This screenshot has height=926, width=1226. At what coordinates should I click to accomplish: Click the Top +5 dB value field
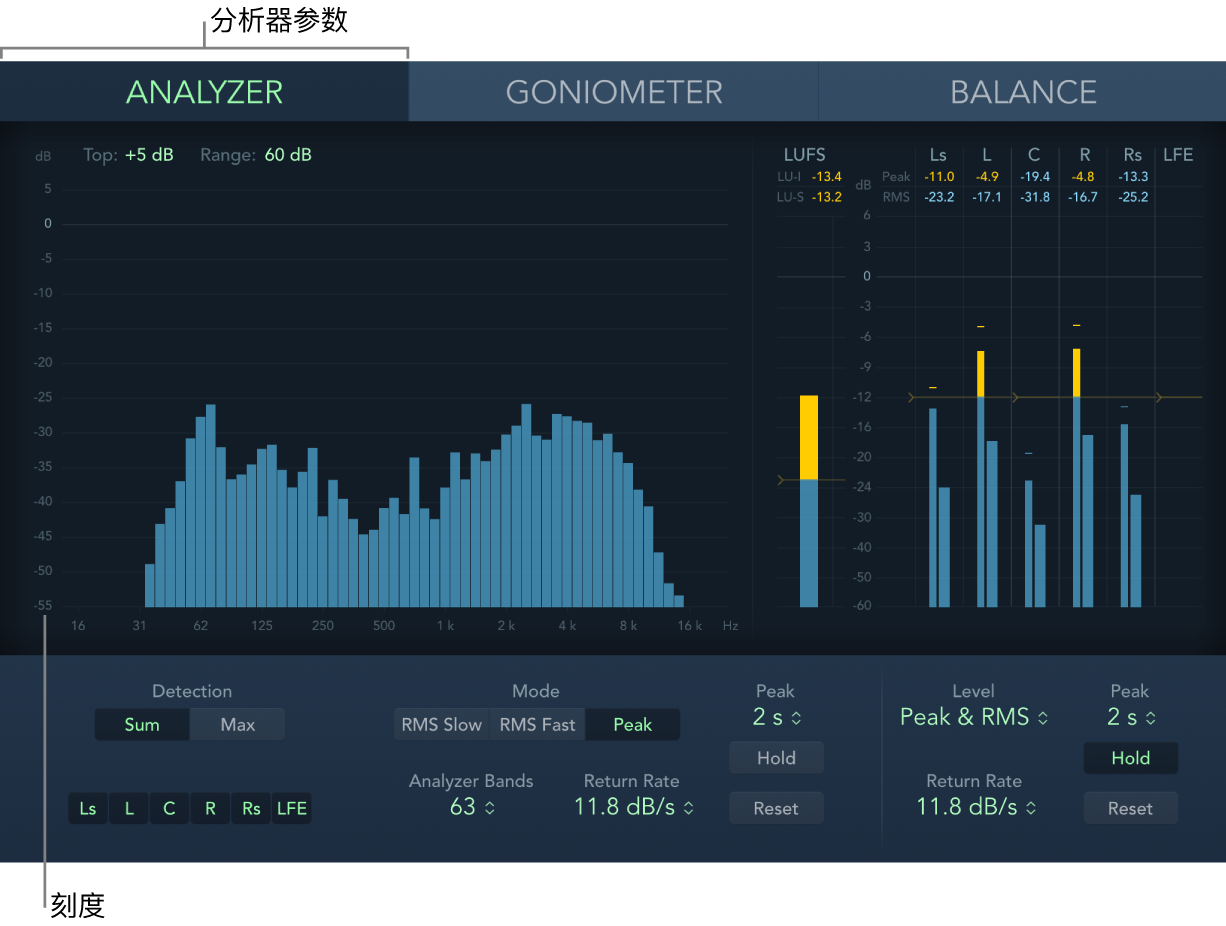149,155
